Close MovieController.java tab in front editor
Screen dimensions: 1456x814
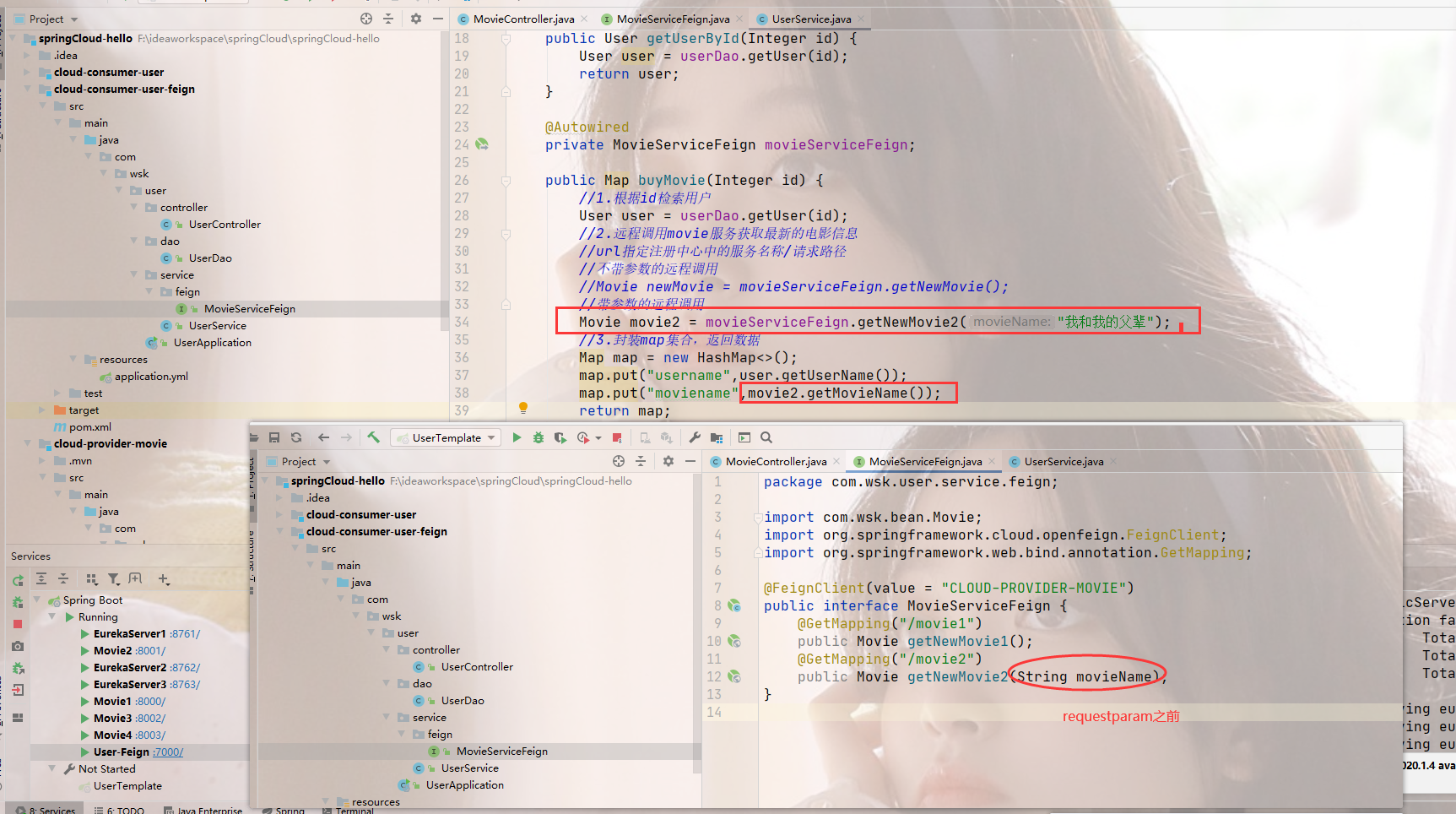[836, 461]
